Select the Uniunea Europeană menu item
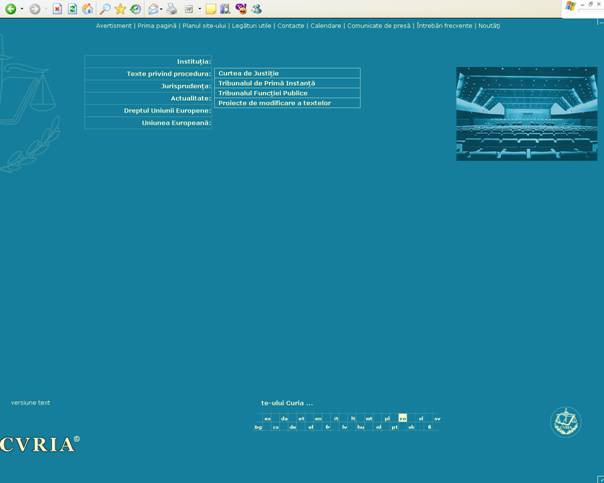The height and width of the screenshot is (483, 604). (148, 123)
